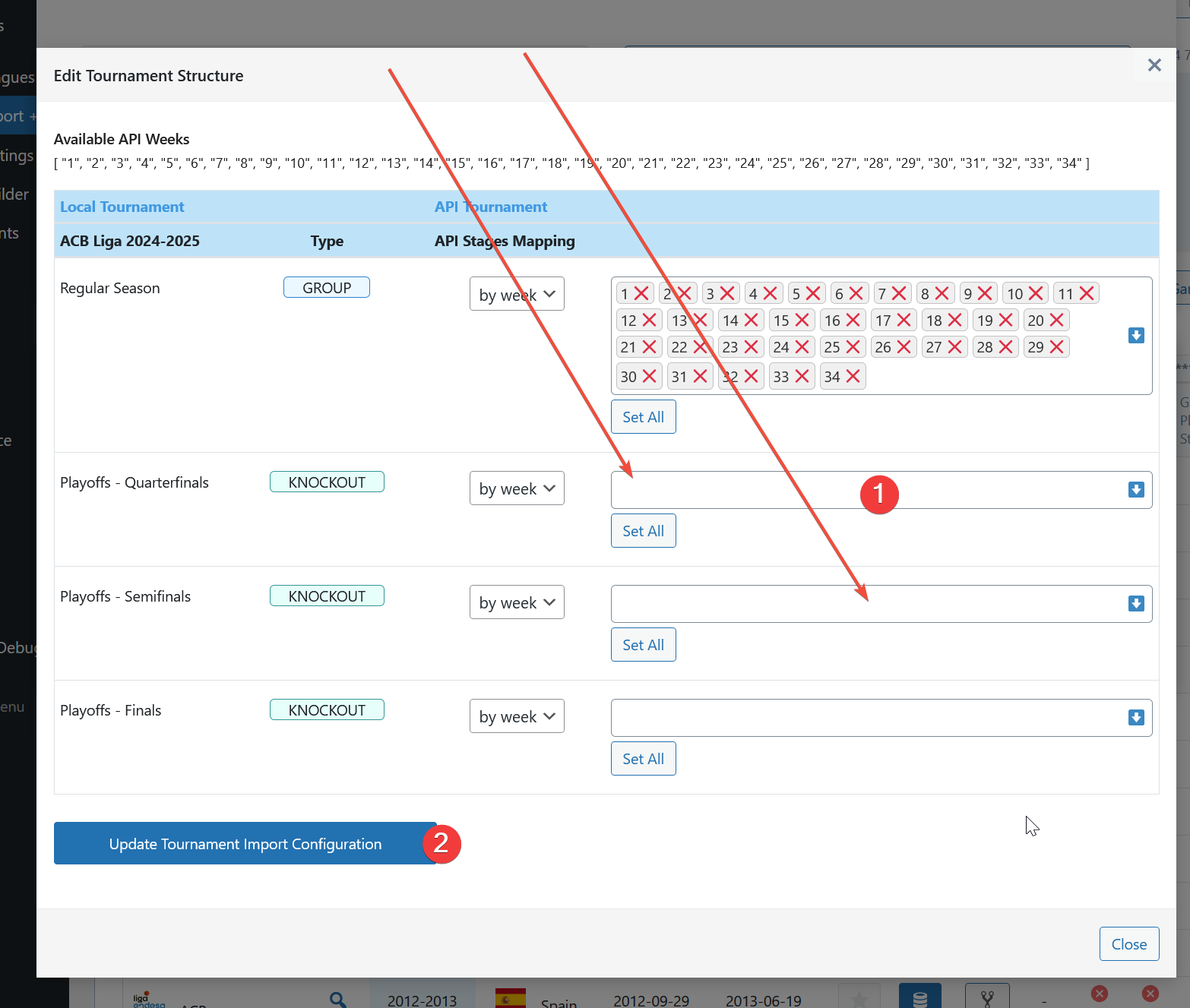1190x1008 pixels.
Task: Remove week 12 from Regular Season
Action: pos(649,320)
